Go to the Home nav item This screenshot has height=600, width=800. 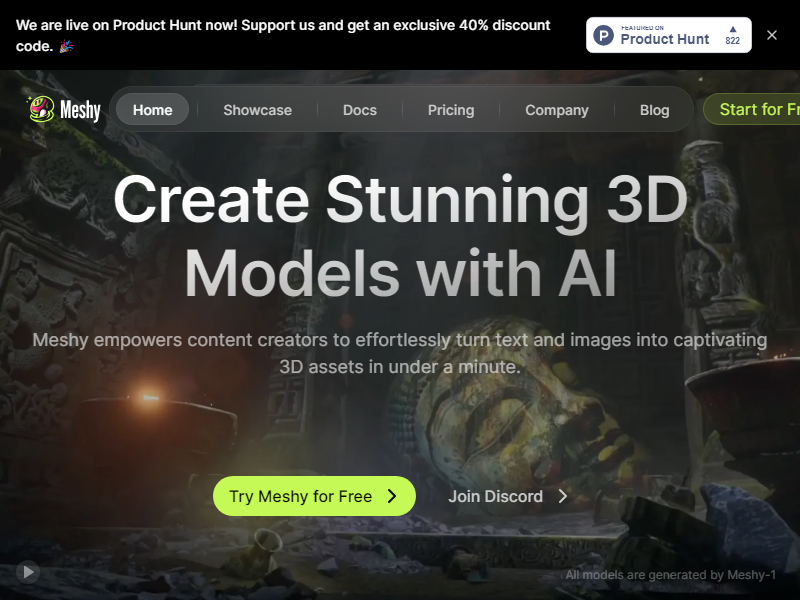(x=153, y=110)
